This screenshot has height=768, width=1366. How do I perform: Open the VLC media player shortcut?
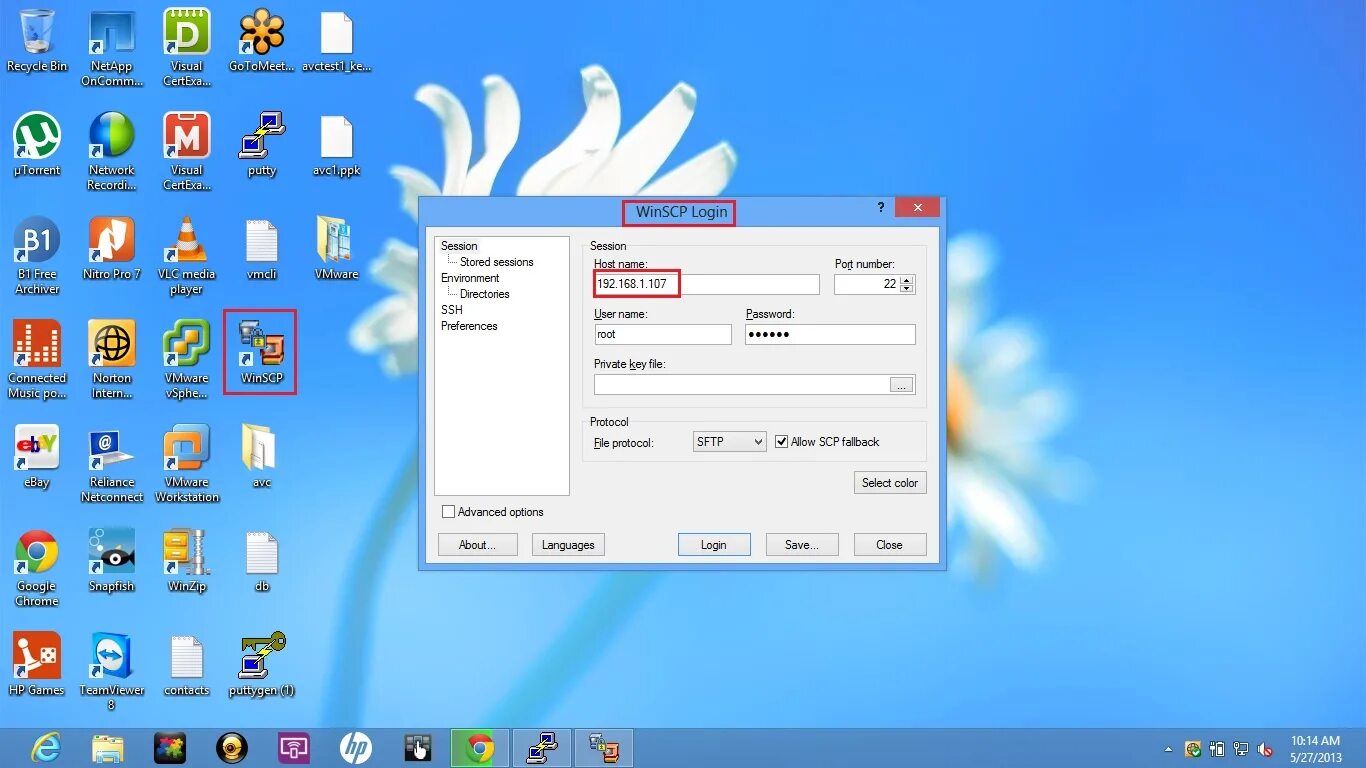[x=187, y=256]
